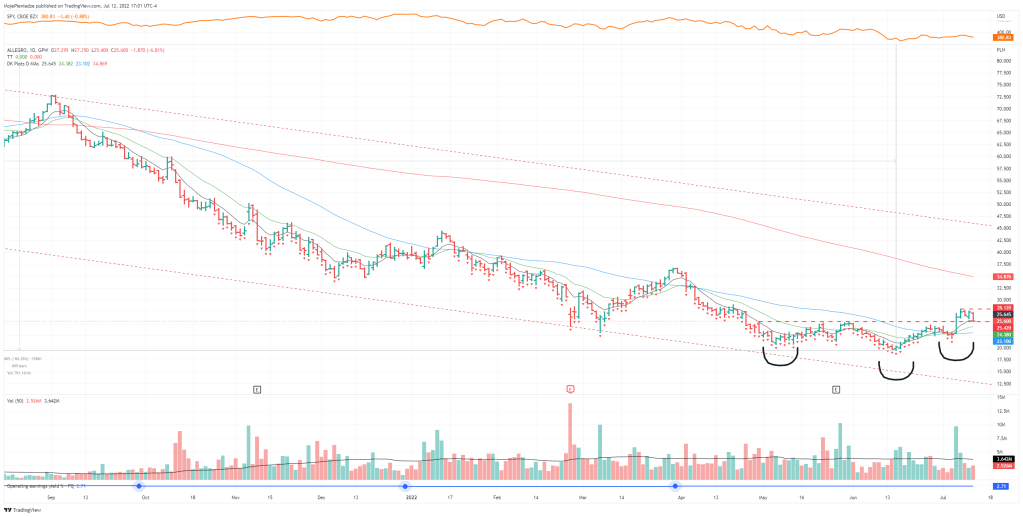This screenshot has height=517, width=1023.
Task: Open the USD currency selector
Action: (1001, 17)
